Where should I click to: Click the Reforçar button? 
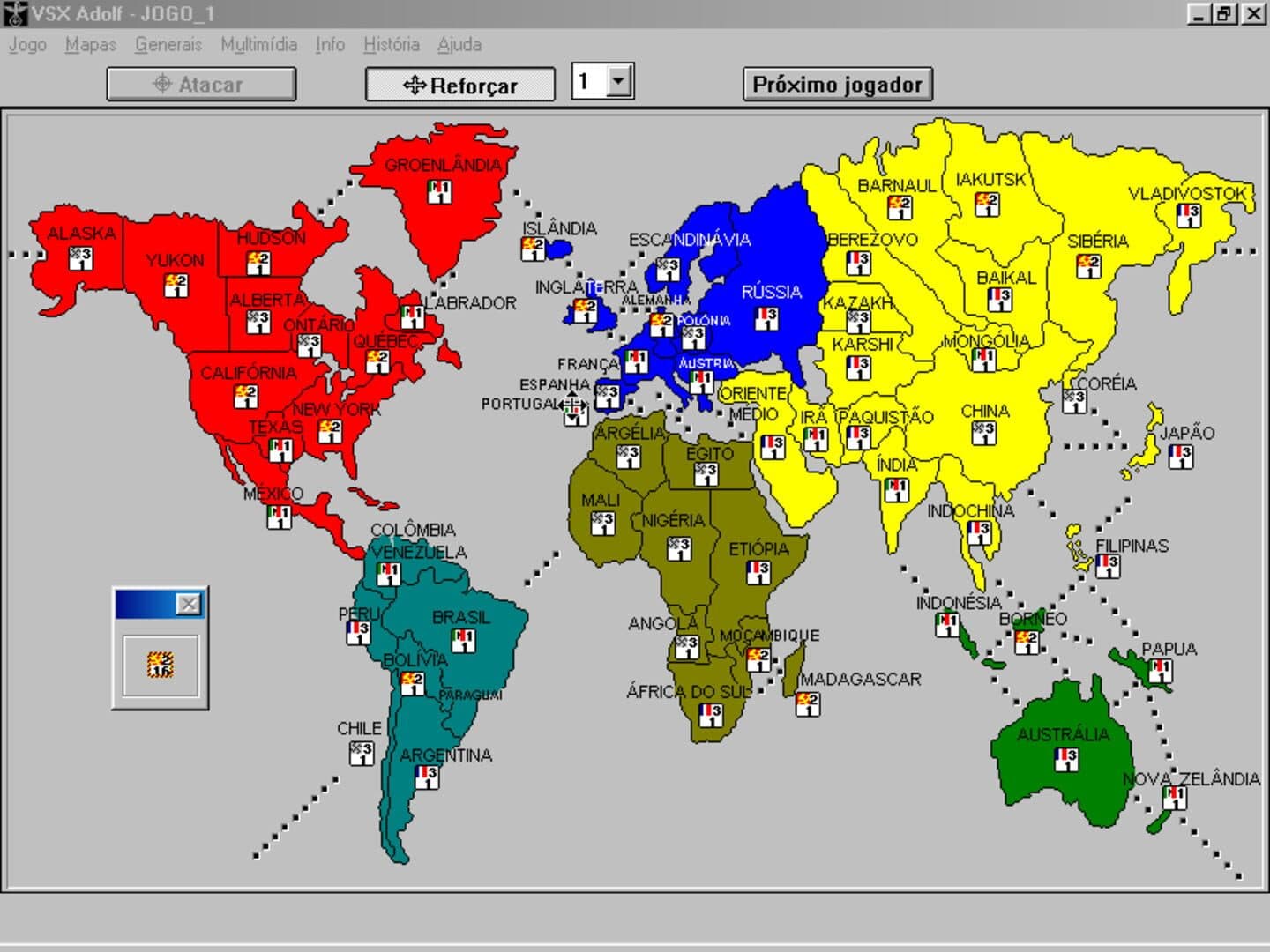click(x=460, y=85)
